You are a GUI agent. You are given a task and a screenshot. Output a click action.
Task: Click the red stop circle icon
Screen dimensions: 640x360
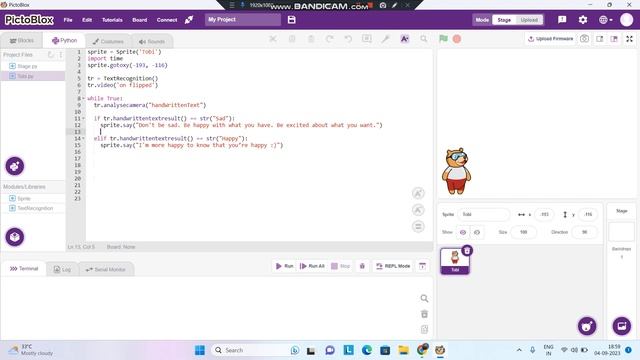click(457, 39)
